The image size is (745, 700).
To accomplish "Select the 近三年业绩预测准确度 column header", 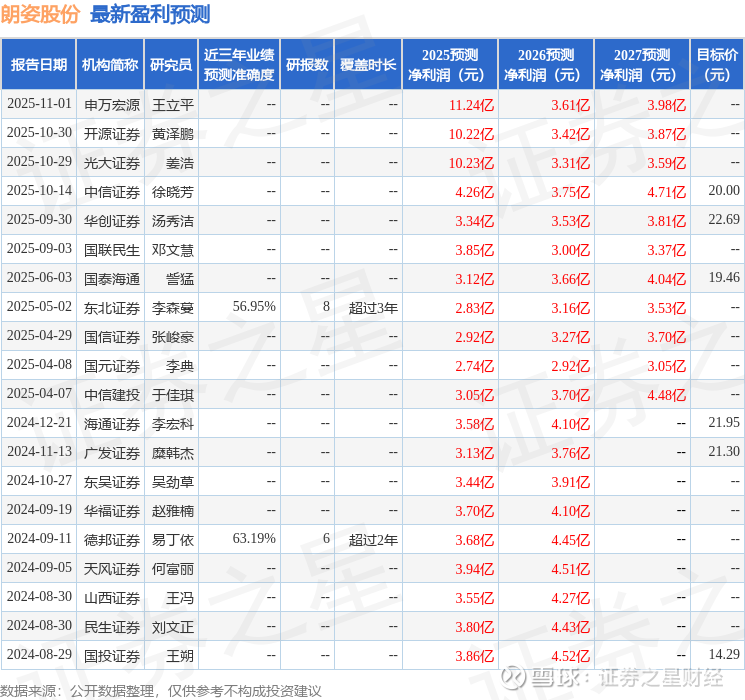I will [x=239, y=65].
